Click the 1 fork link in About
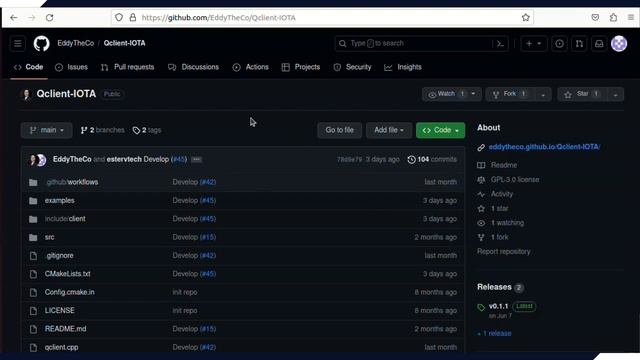 pyautogui.click(x=500, y=237)
